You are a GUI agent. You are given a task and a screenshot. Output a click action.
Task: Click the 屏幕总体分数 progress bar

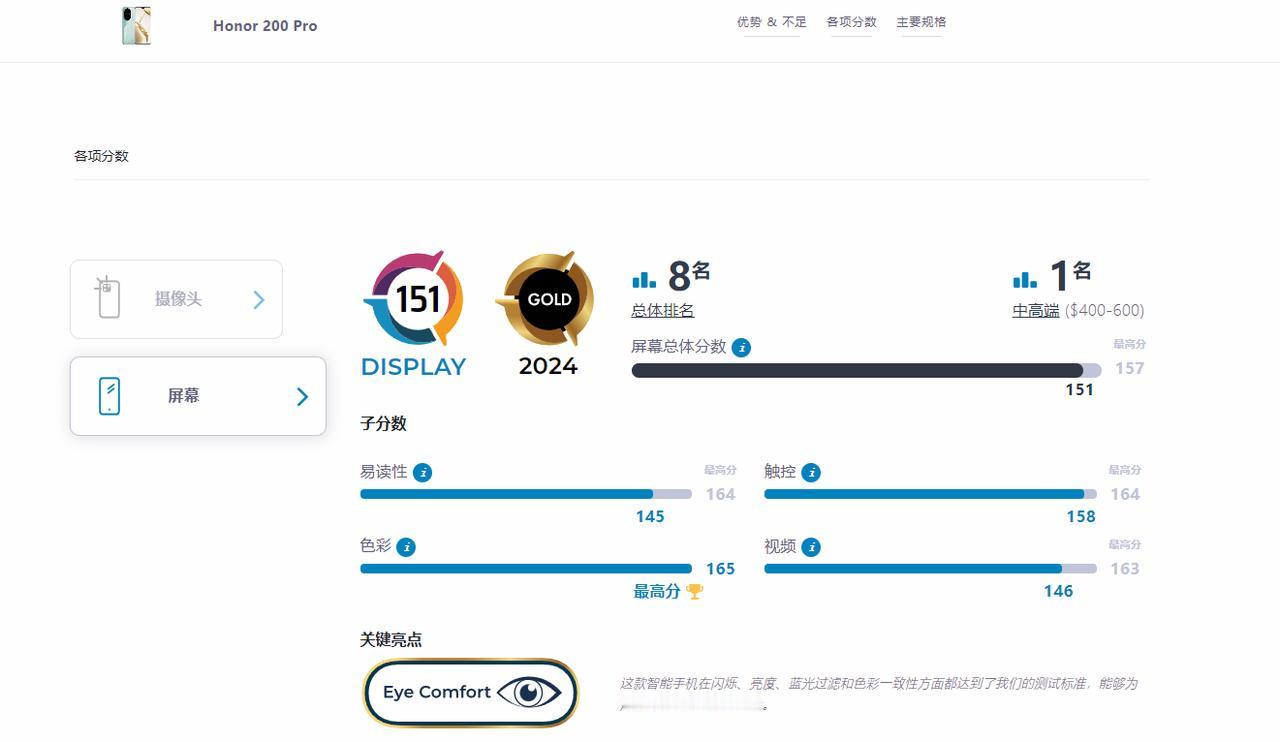pos(866,370)
